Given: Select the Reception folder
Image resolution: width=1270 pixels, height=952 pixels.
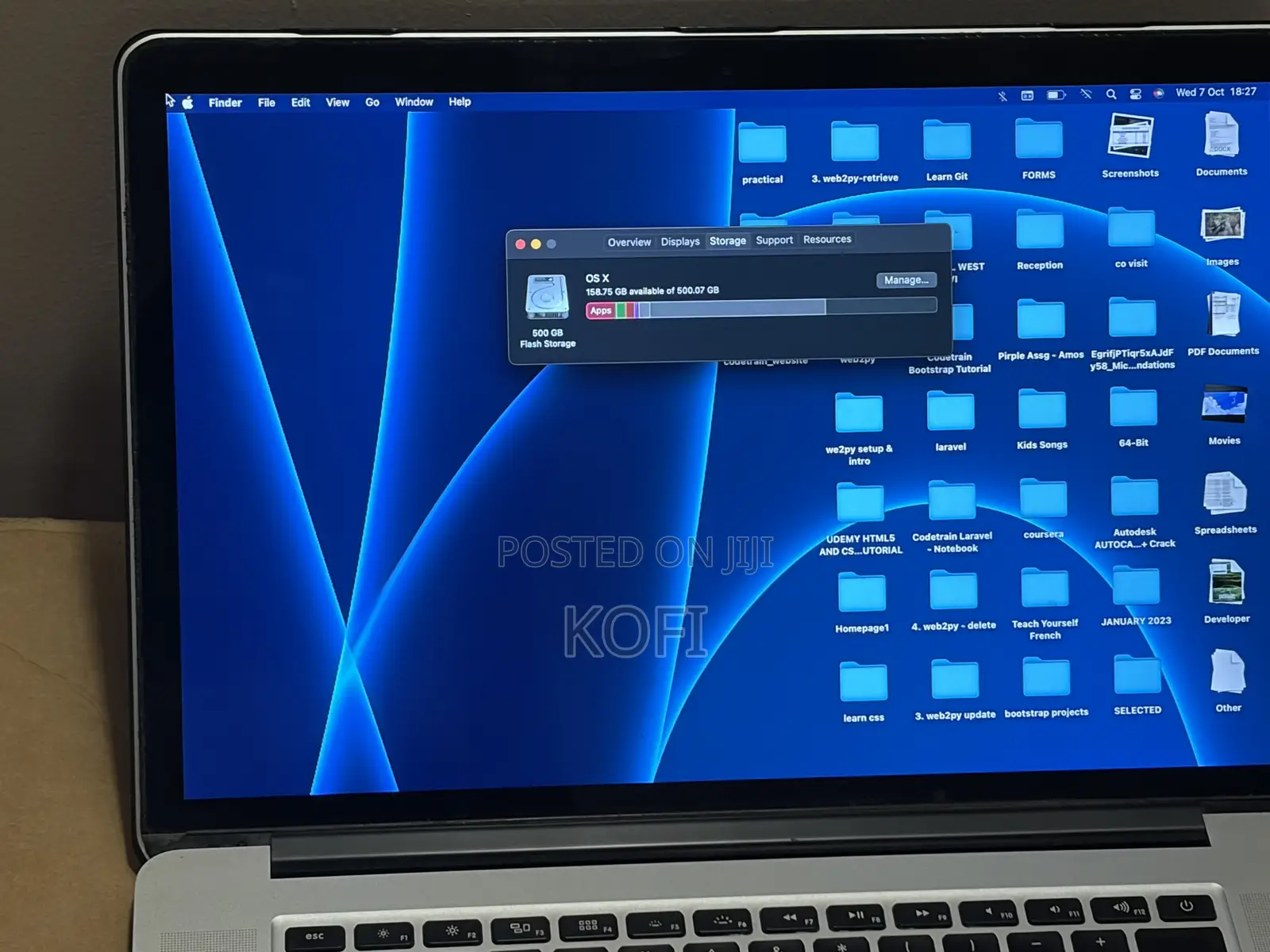Looking at the screenshot, I should 1040,230.
